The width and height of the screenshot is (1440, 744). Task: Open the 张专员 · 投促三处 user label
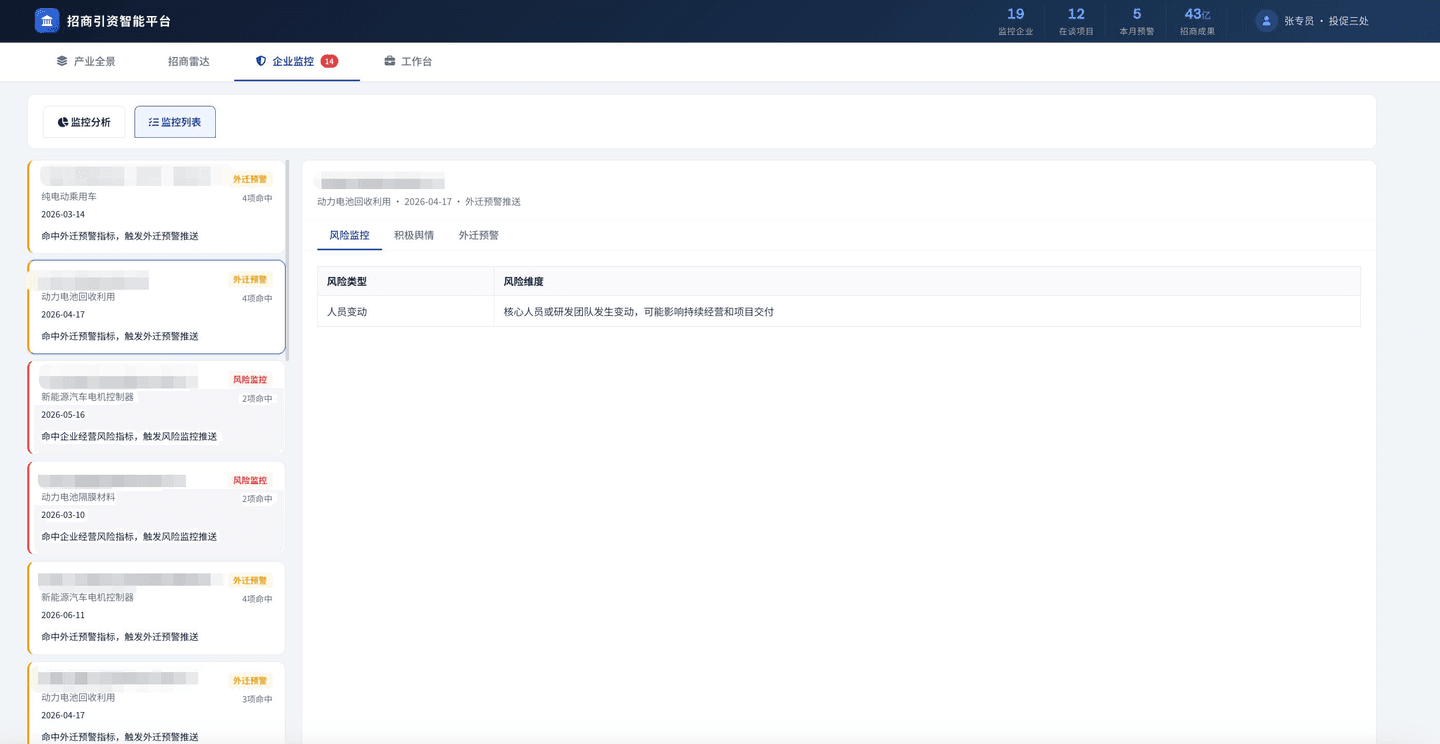(1326, 21)
